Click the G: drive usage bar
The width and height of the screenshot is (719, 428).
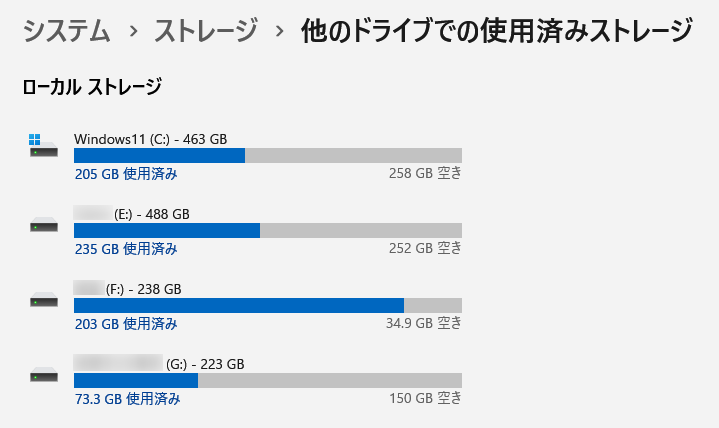click(268, 380)
